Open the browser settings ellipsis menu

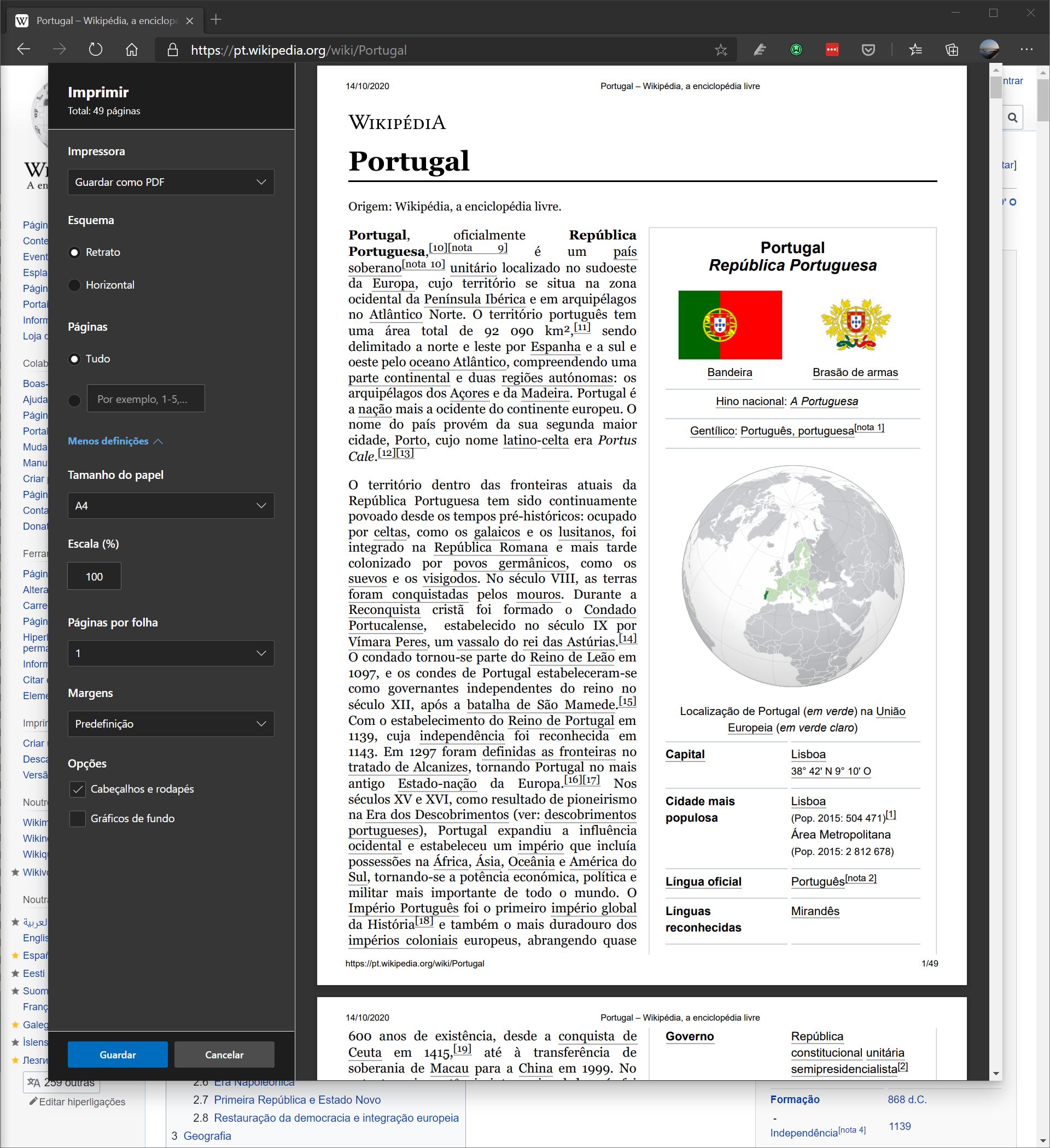click(x=1026, y=50)
